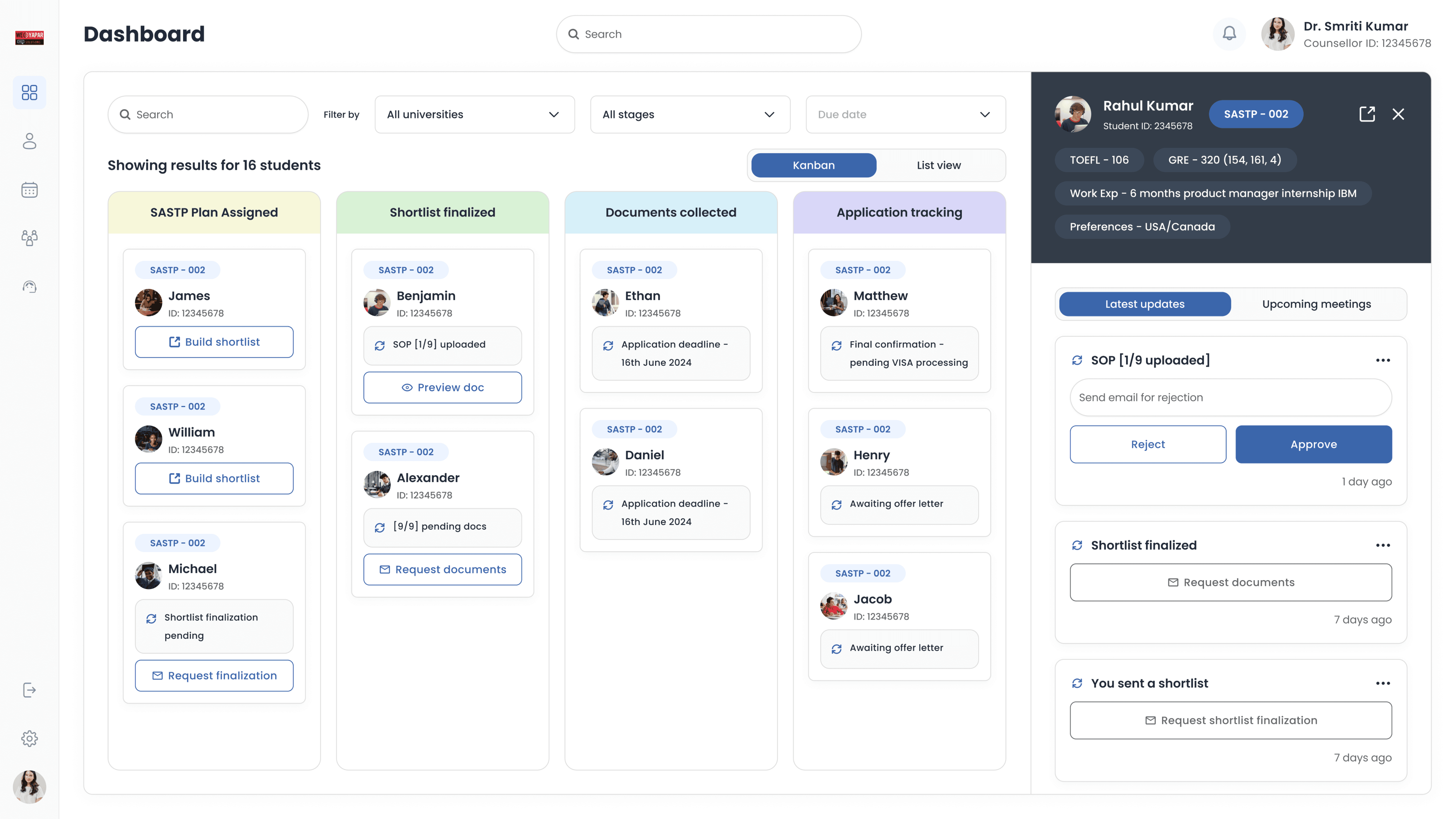This screenshot has height=819, width=1456.
Task: Expand the All universities dropdown
Action: [x=474, y=114]
